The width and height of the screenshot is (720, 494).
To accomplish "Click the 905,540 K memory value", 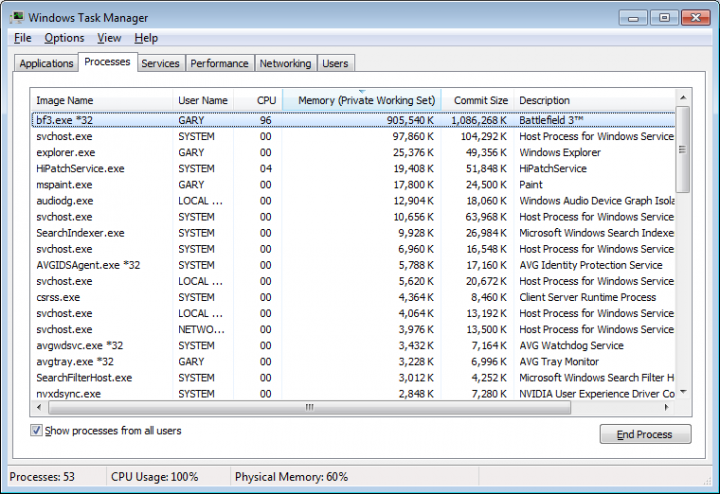I will [x=410, y=120].
